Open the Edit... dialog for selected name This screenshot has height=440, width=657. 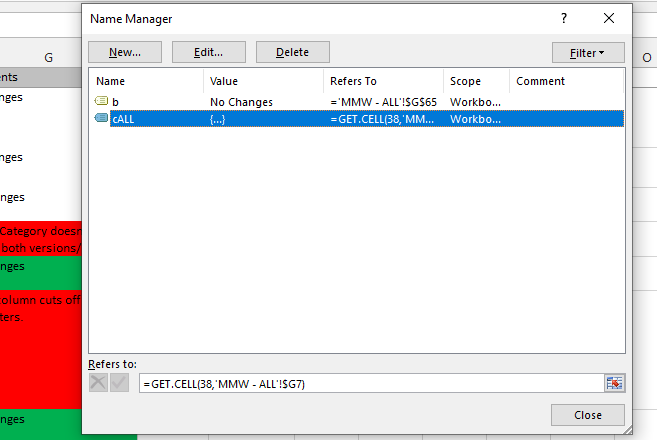209,52
